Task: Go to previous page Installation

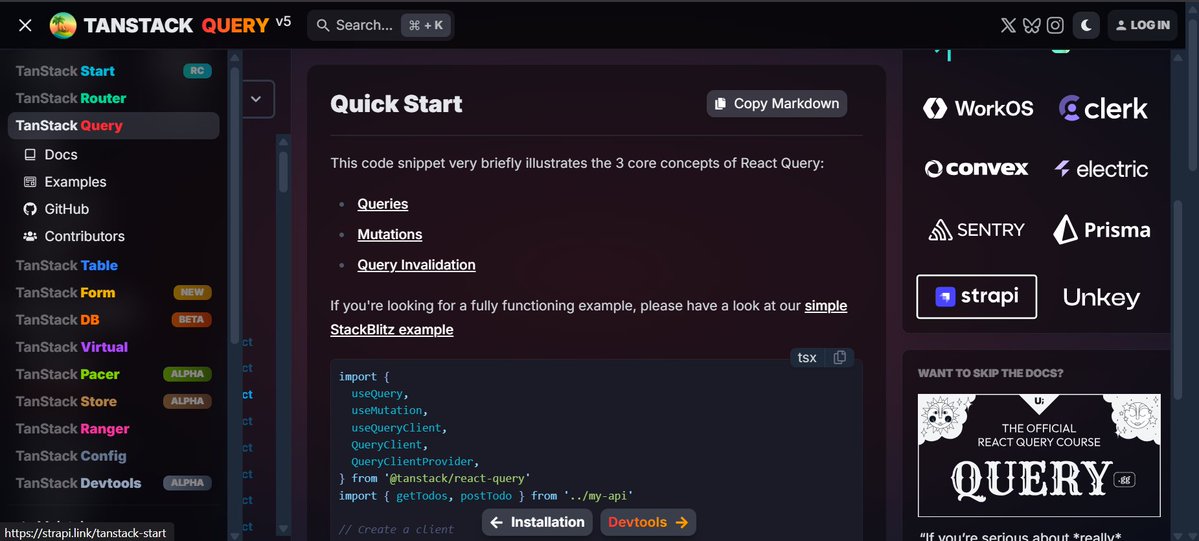Action: coord(537,523)
